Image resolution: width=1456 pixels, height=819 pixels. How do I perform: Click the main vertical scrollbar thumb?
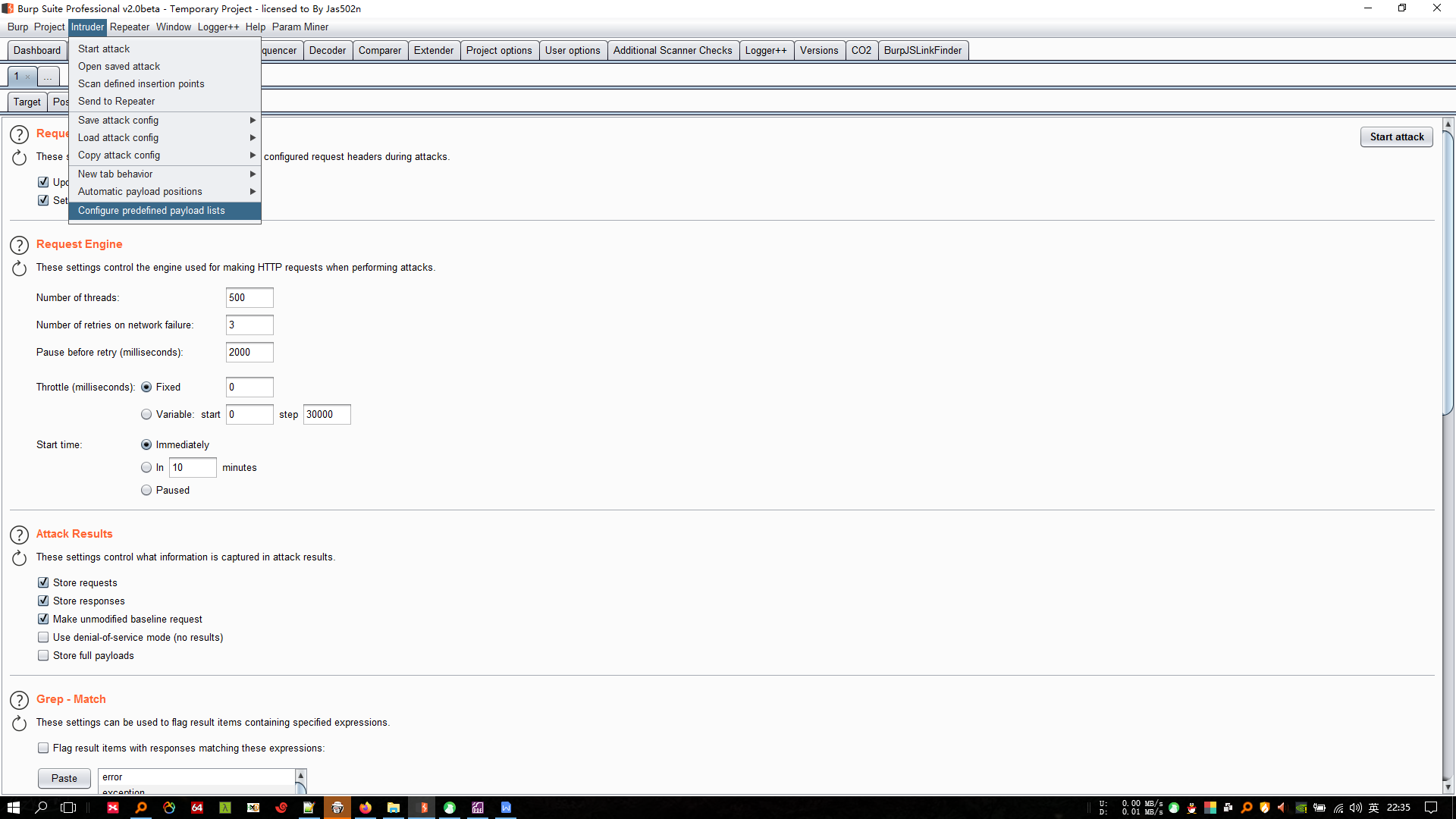pyautogui.click(x=1448, y=273)
